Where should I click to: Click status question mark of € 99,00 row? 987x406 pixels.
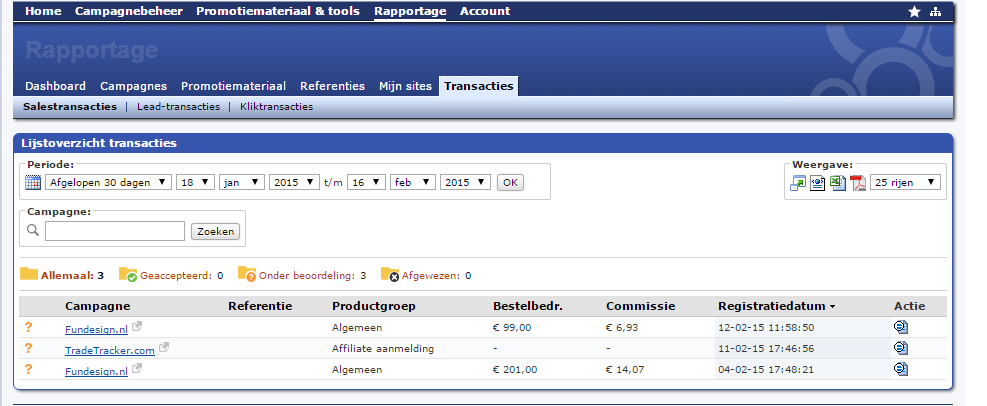point(28,327)
